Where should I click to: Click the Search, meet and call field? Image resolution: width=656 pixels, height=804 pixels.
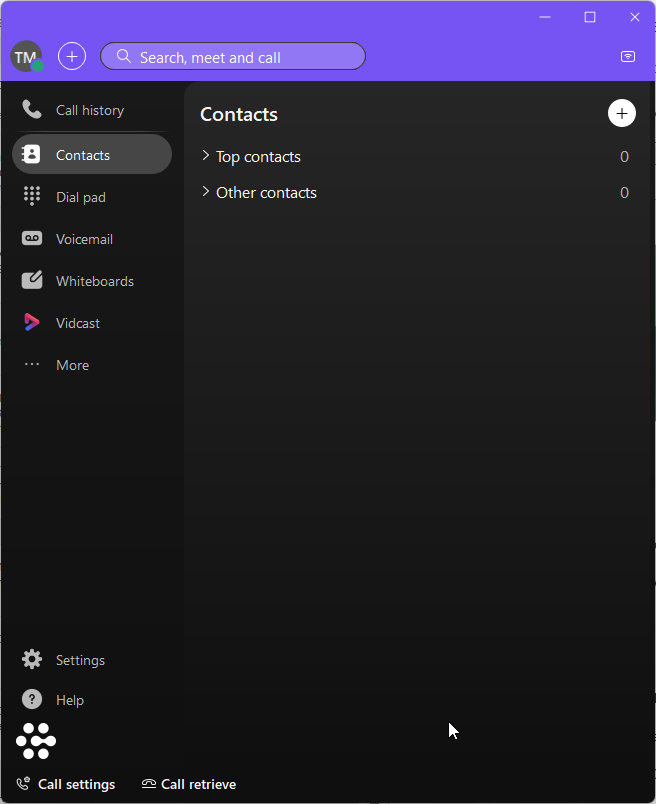click(233, 56)
